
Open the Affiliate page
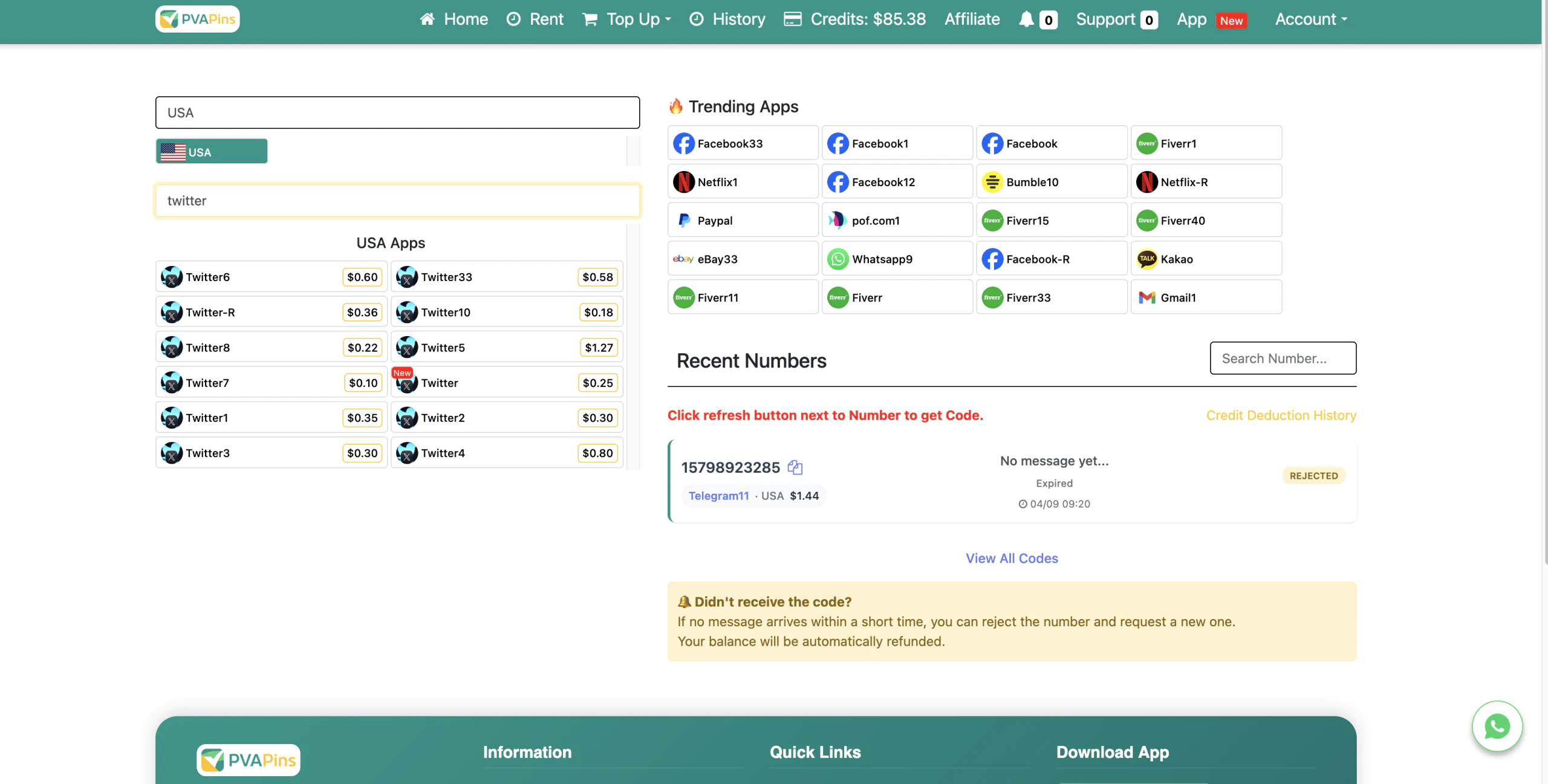tap(972, 19)
